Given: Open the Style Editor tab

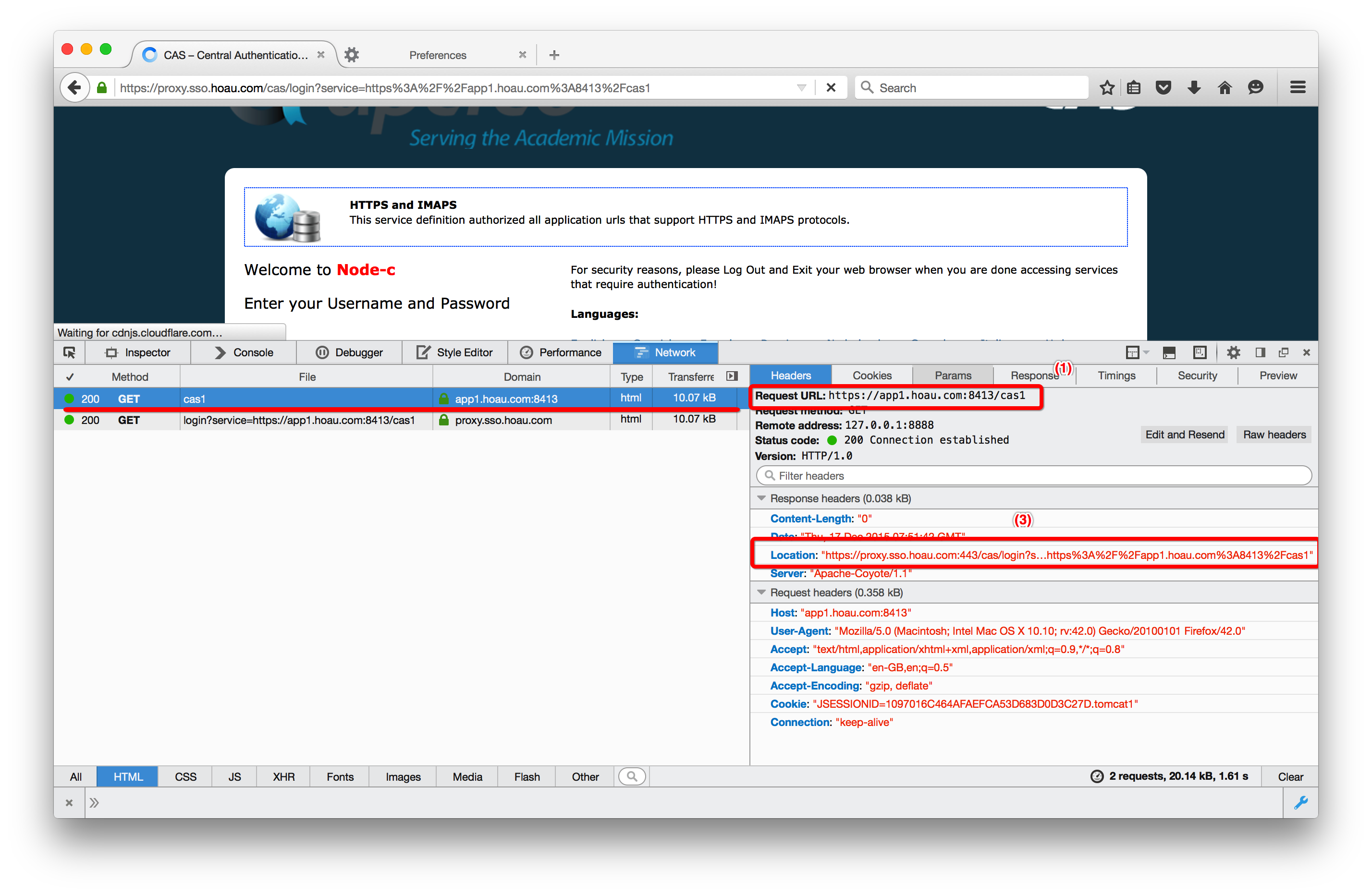Looking at the screenshot, I should [x=455, y=352].
